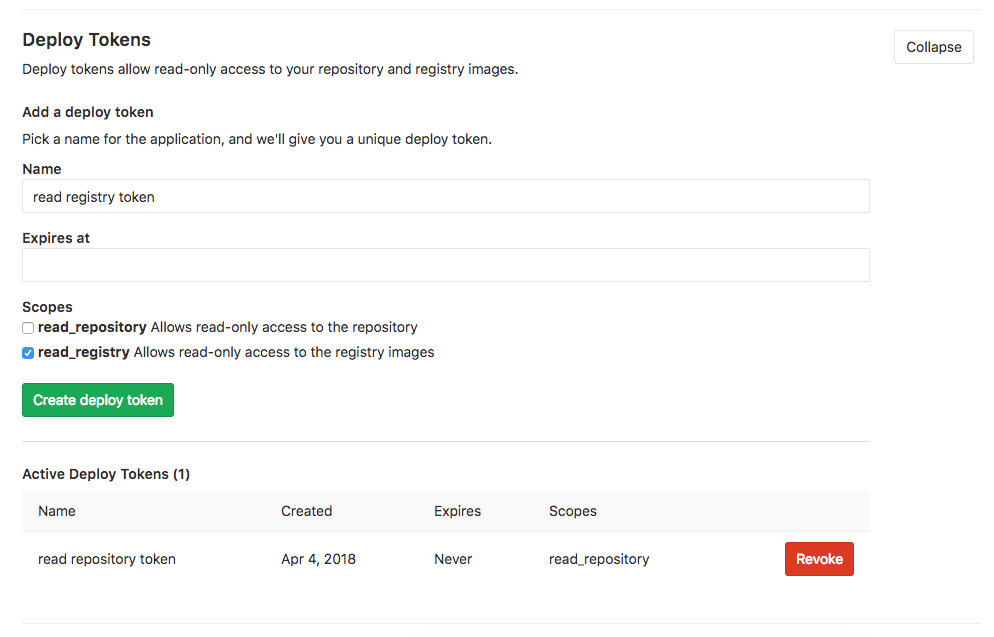Screen dimensions: 994x637
Task: Click the Name input containing read registry token
Action: click(x=445, y=196)
